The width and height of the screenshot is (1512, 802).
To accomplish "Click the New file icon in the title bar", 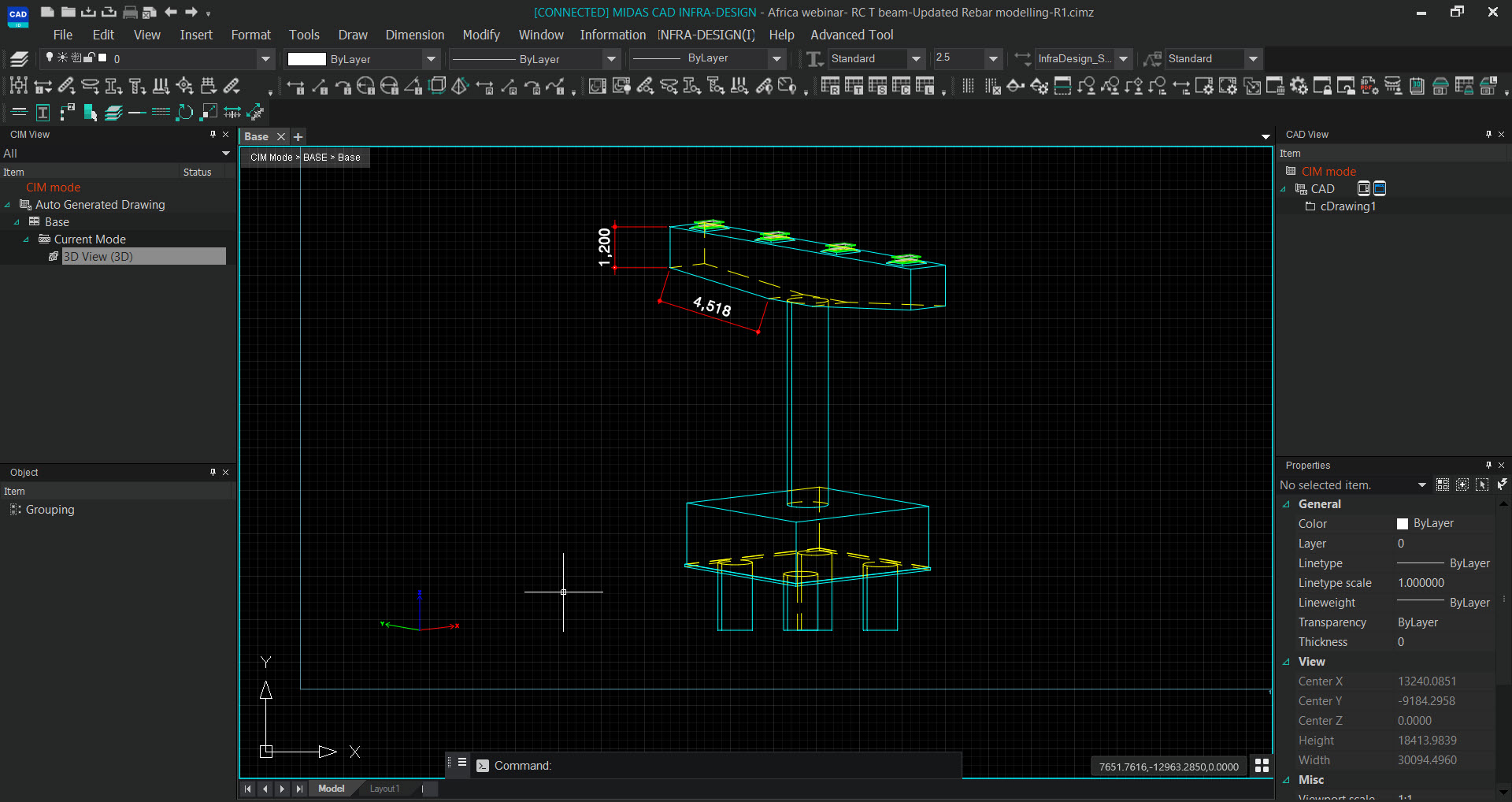I will click(x=47, y=12).
